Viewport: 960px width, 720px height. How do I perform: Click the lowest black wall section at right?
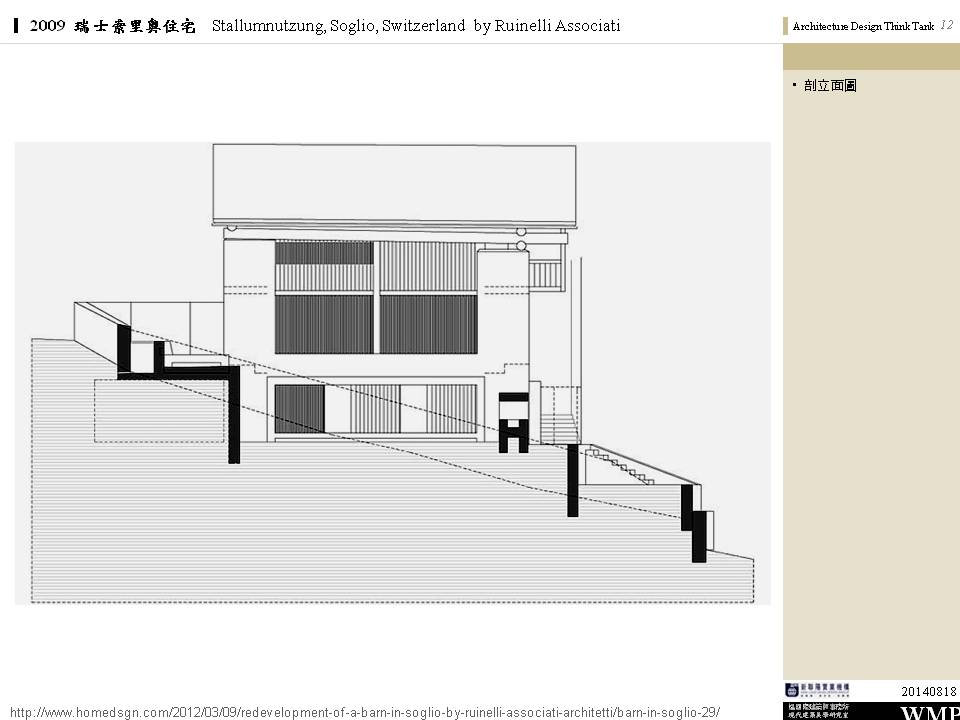pos(699,535)
